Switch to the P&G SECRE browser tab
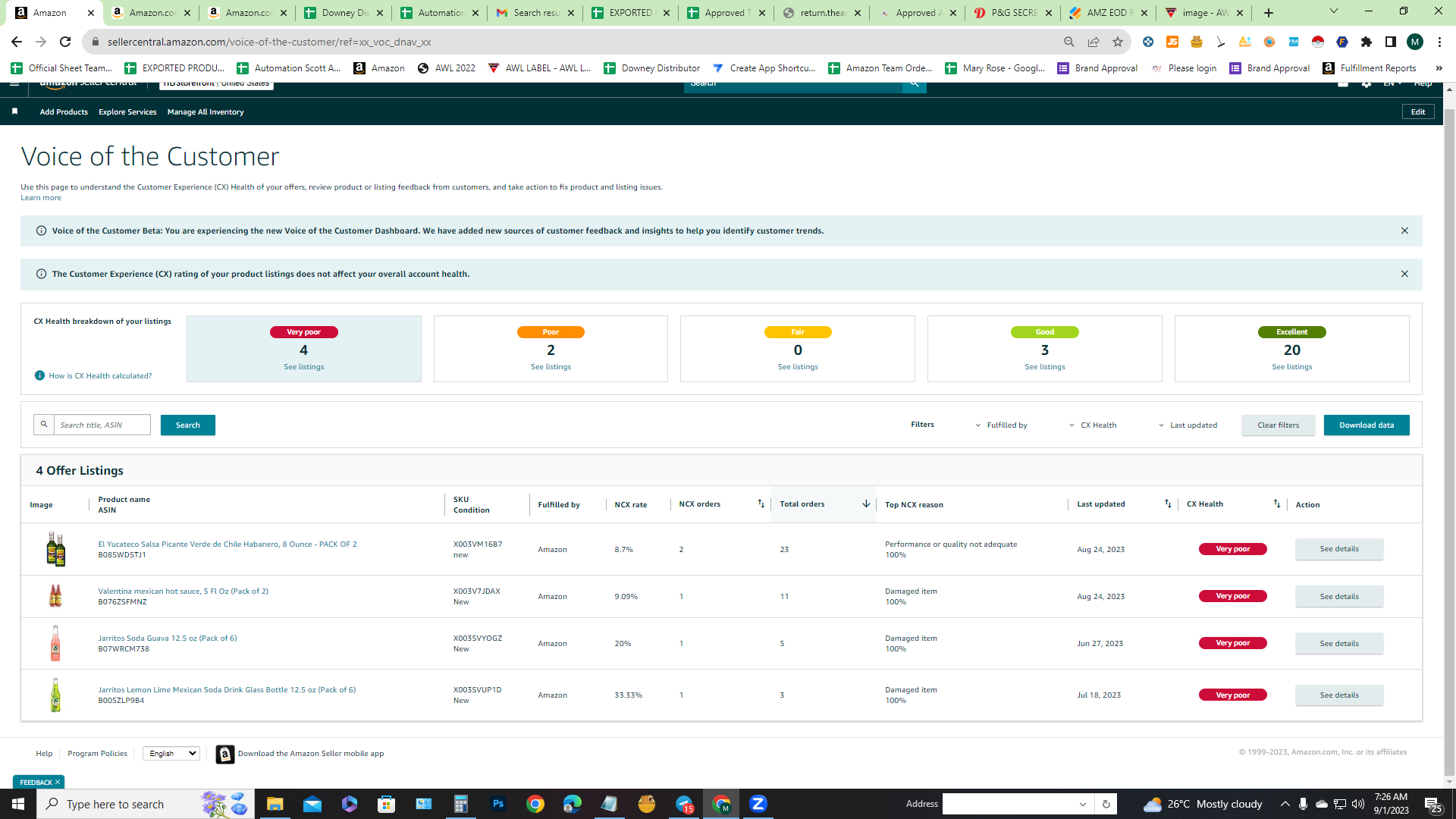This screenshot has height=819, width=1456. (1012, 13)
